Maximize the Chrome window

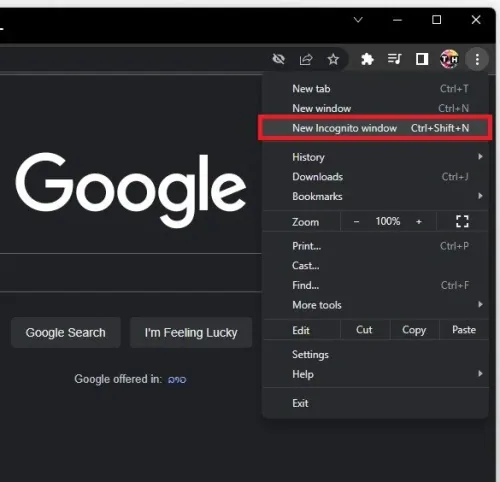click(x=436, y=20)
